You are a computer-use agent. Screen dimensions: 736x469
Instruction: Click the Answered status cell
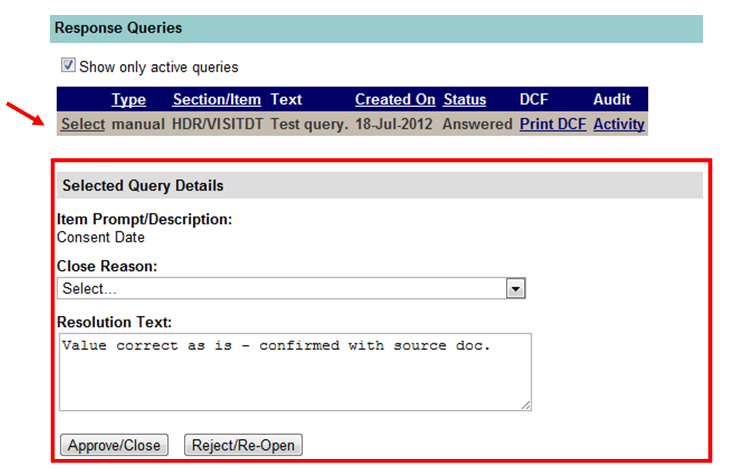click(477, 124)
